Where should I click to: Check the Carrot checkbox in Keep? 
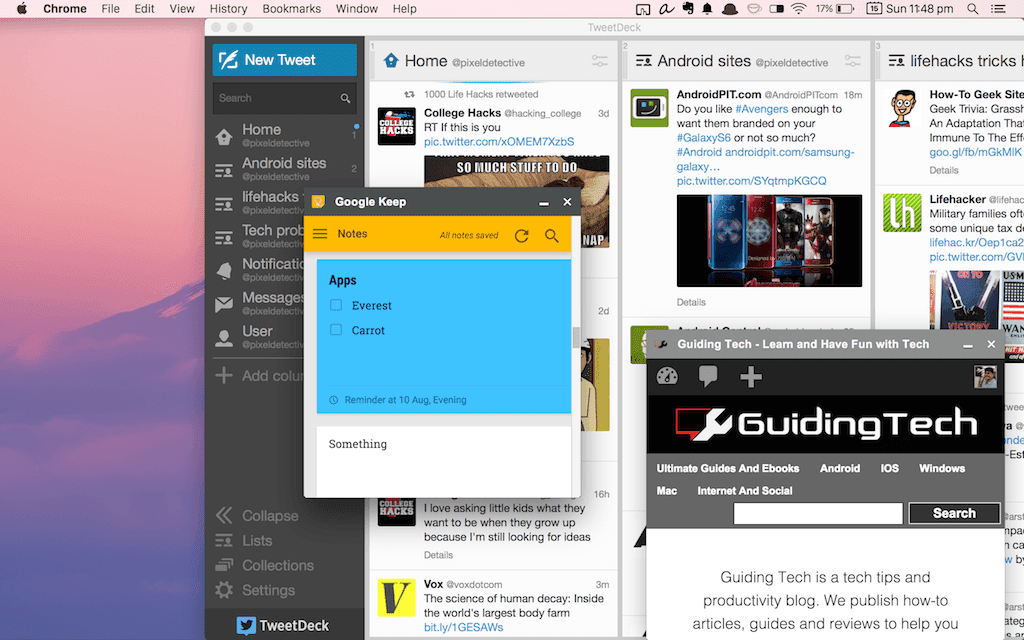pos(336,330)
